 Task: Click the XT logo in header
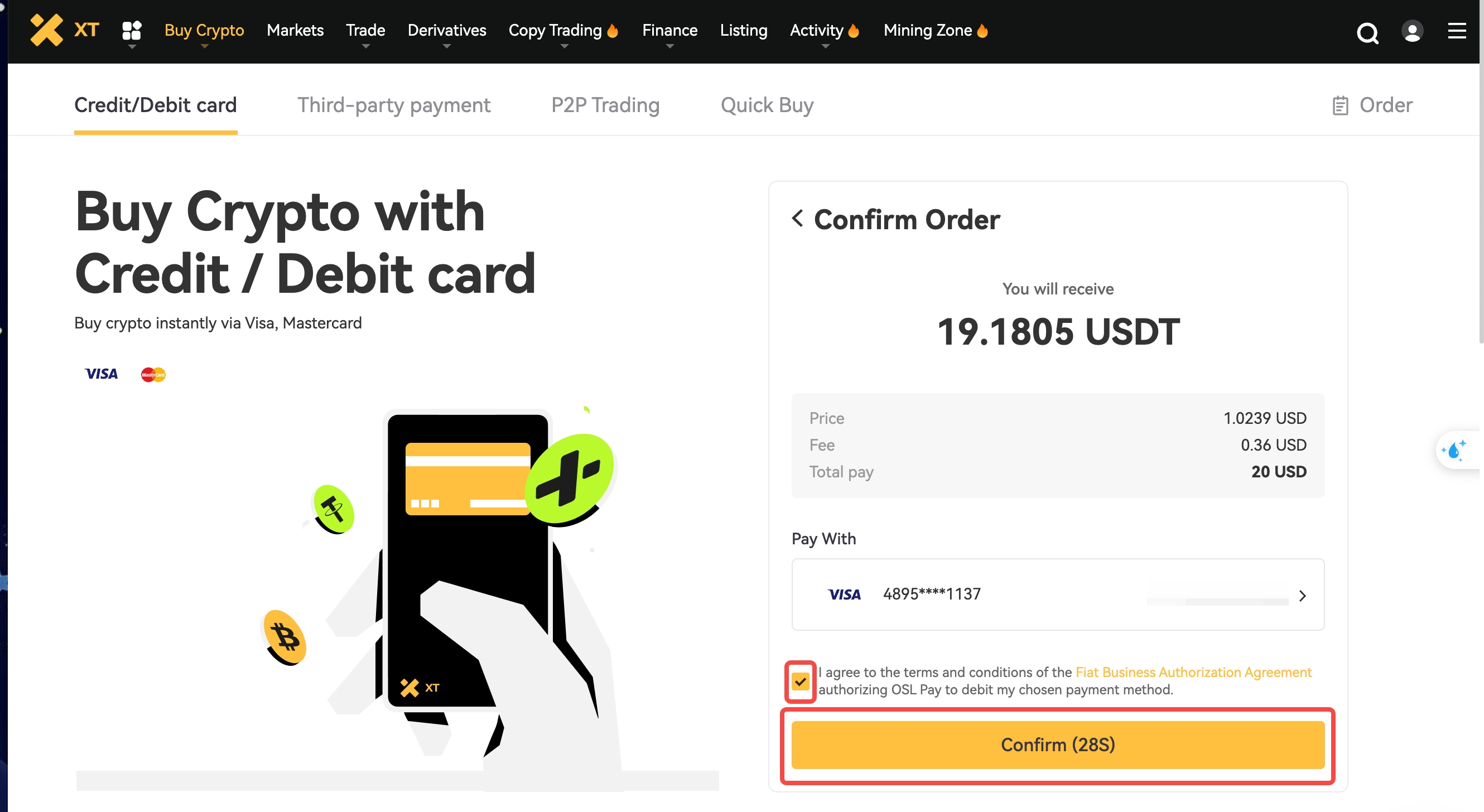pyautogui.click(x=65, y=30)
